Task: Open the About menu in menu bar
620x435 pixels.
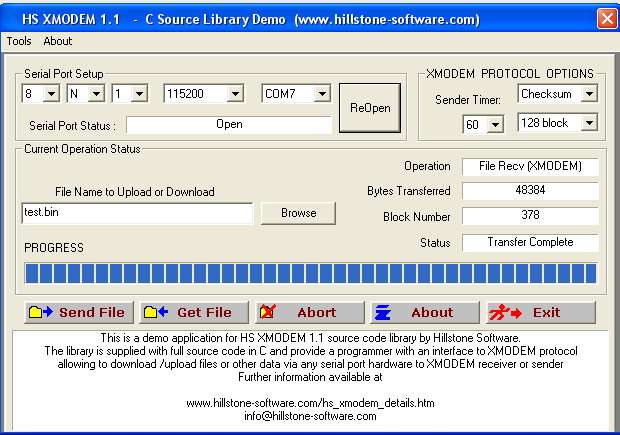Action: tap(58, 41)
